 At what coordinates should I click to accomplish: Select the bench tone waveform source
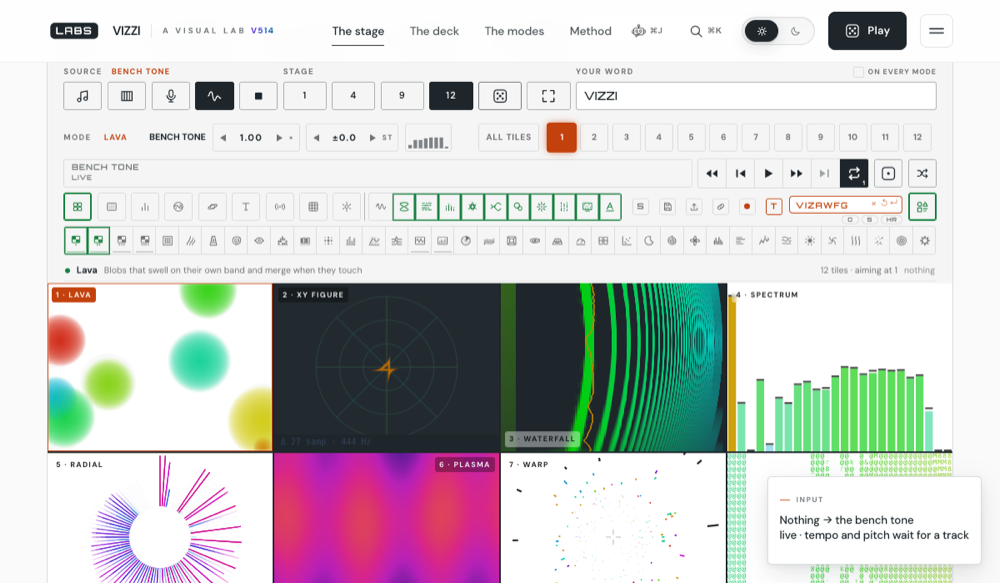tap(214, 96)
